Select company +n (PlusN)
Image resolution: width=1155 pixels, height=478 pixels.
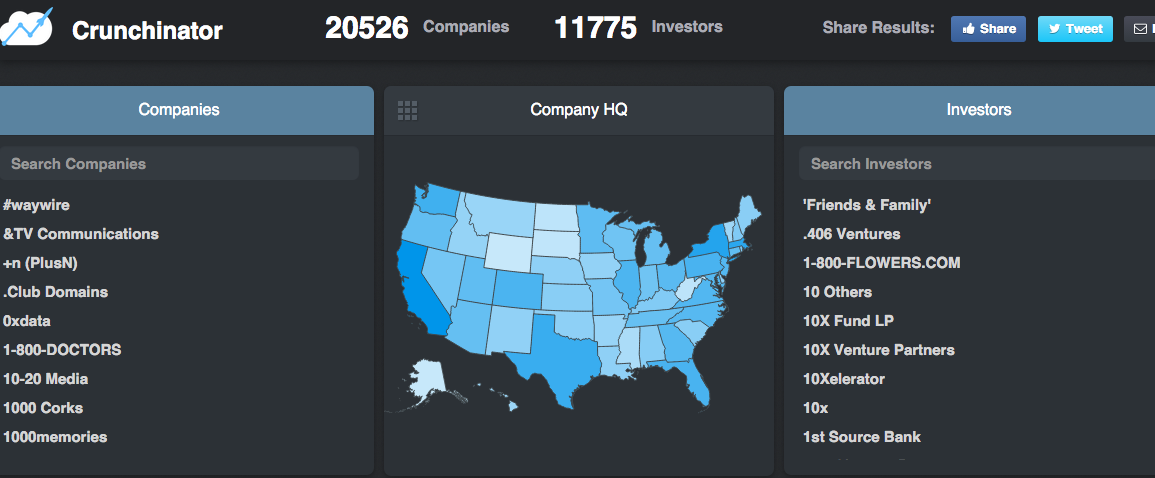click(41, 263)
